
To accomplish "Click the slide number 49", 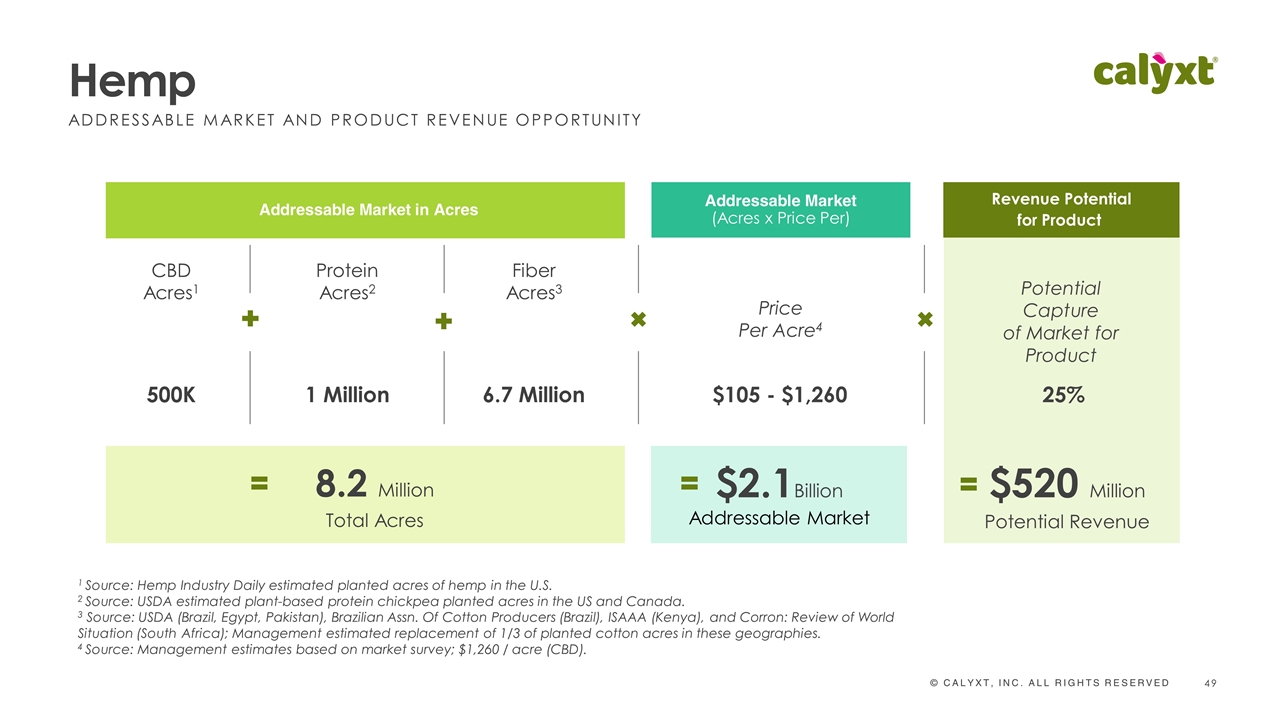I will click(x=1212, y=682).
